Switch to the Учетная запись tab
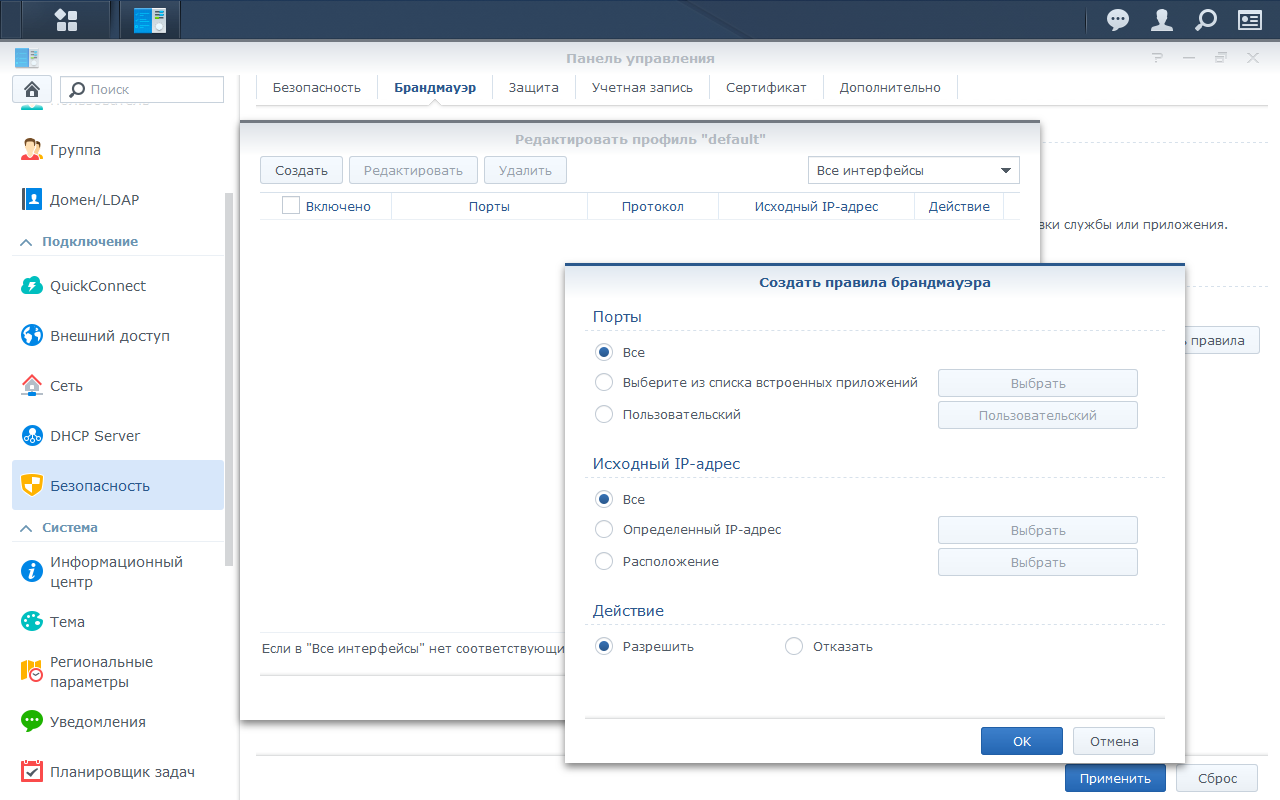The image size is (1280, 800). (642, 87)
